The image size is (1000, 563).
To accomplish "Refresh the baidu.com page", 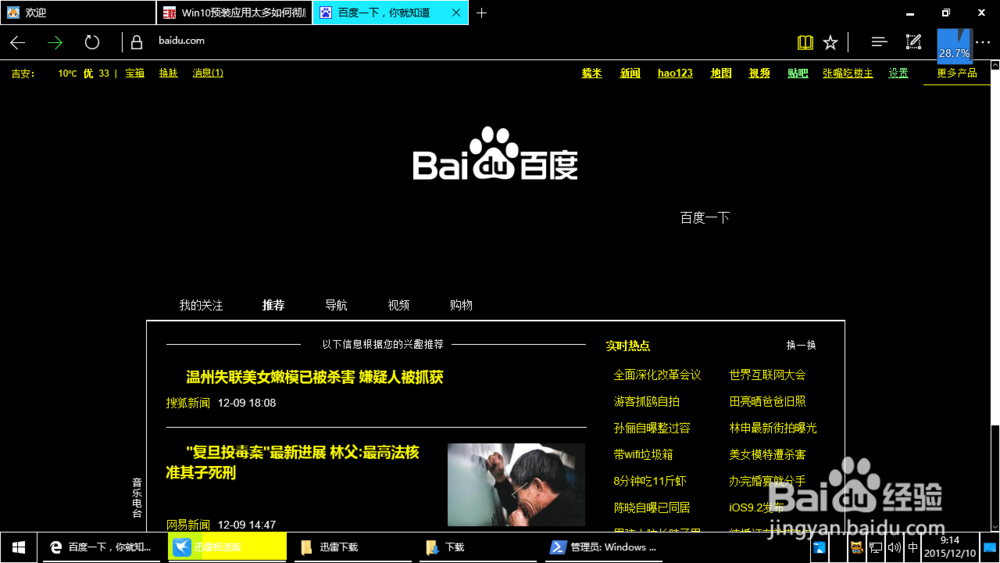I will pos(92,42).
